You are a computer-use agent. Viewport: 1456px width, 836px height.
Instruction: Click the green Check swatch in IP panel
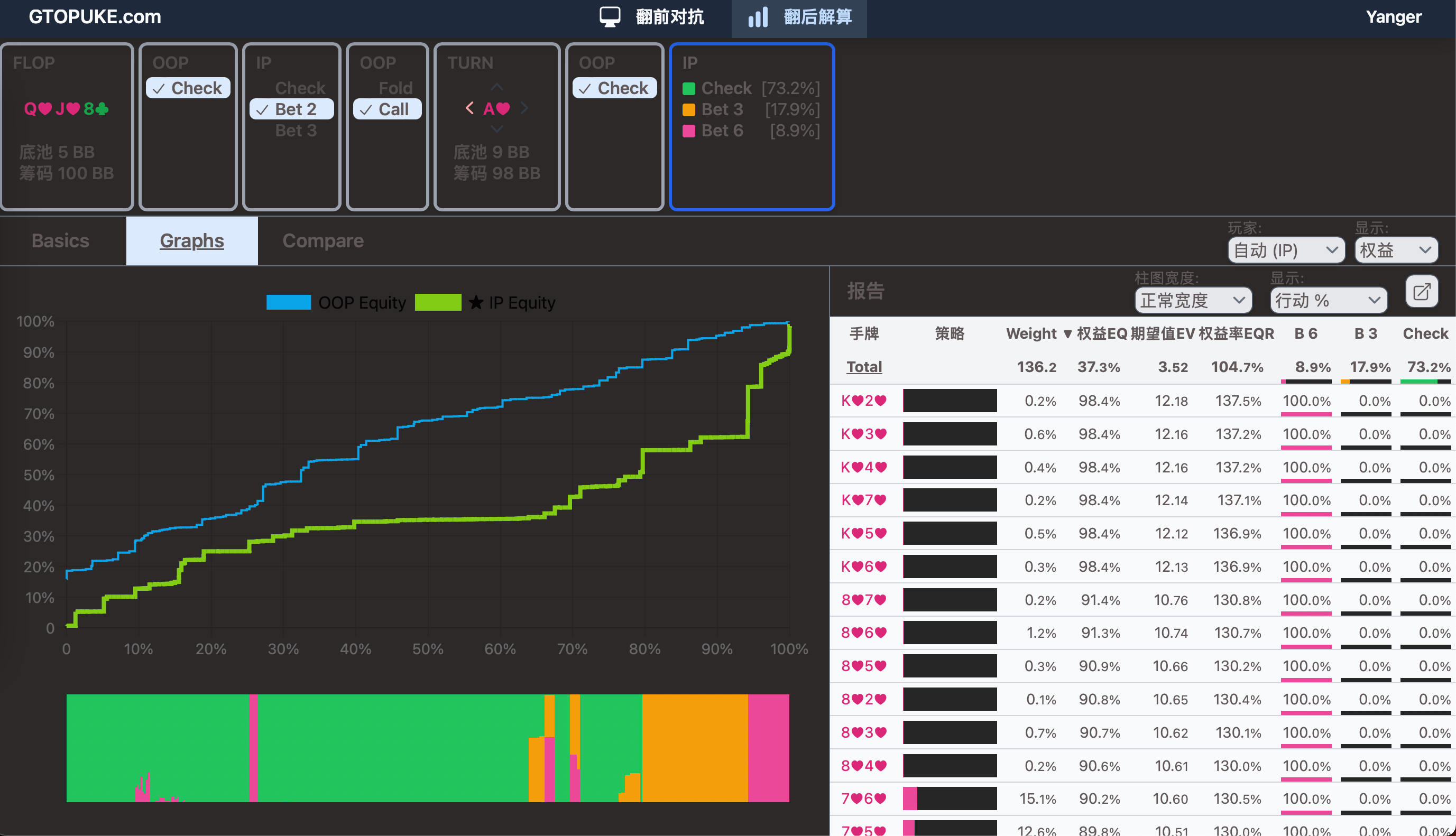[689, 89]
